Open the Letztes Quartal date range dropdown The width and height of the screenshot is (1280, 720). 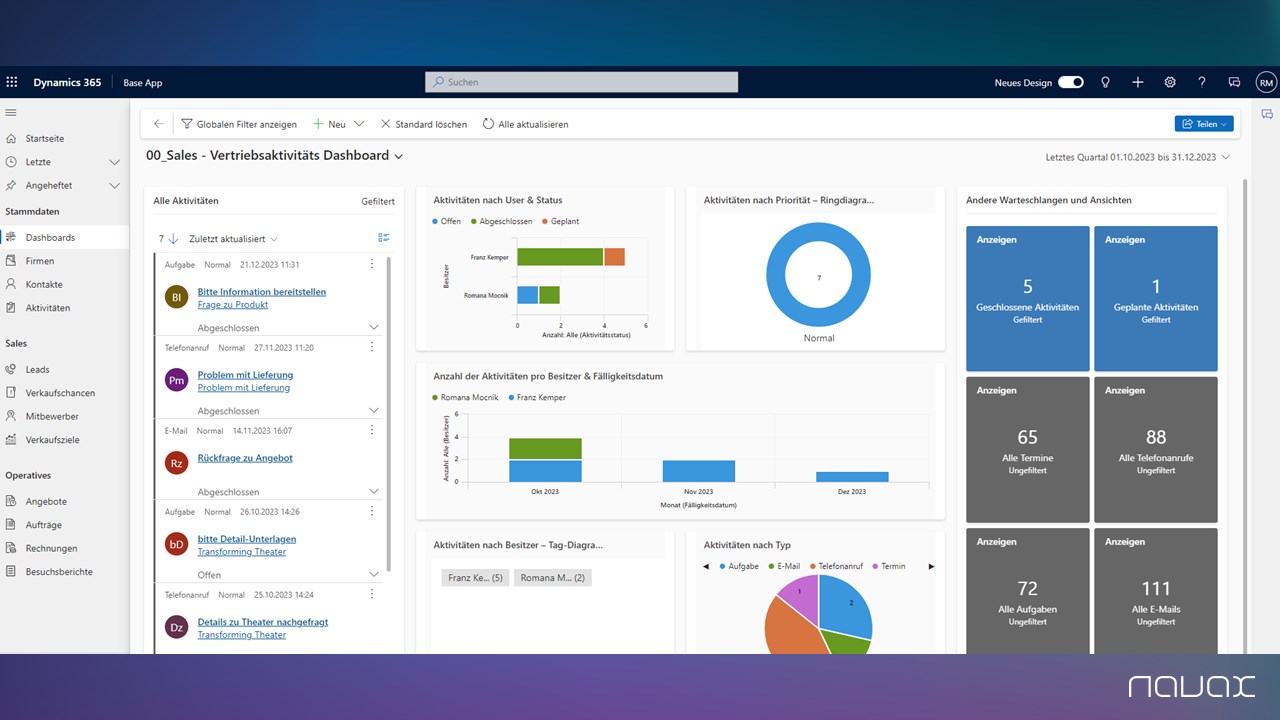1138,157
